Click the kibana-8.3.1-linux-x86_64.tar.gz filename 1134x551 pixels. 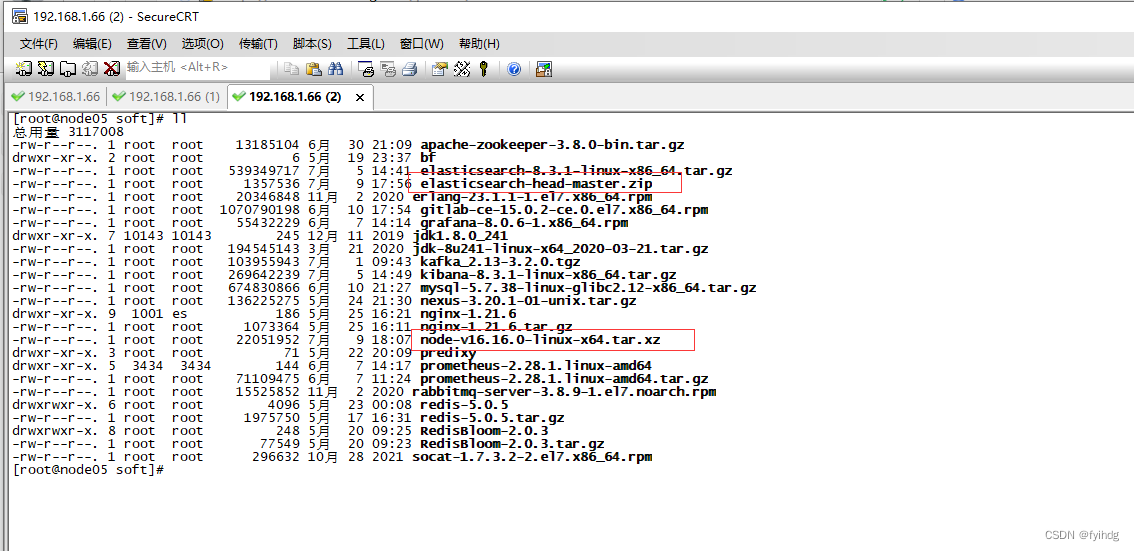point(548,275)
